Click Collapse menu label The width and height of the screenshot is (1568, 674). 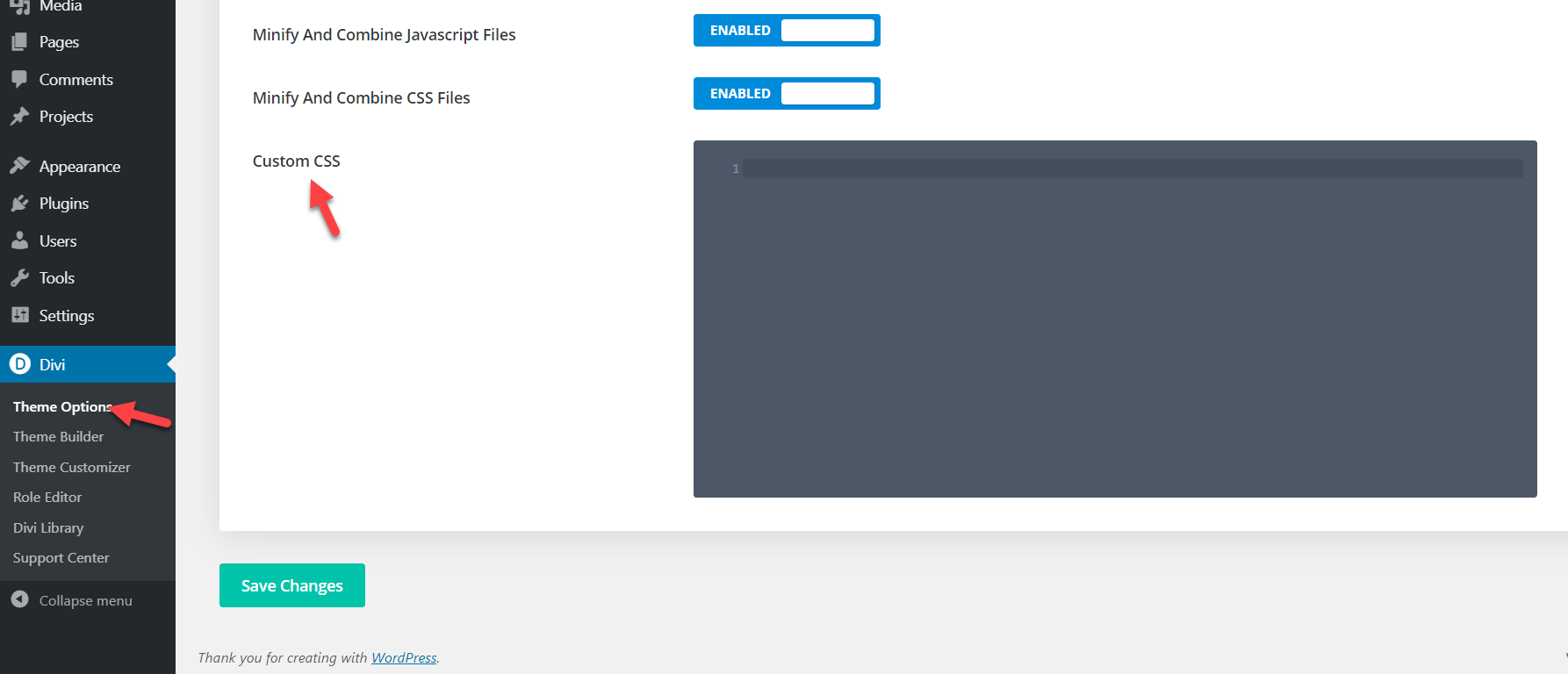coord(86,600)
